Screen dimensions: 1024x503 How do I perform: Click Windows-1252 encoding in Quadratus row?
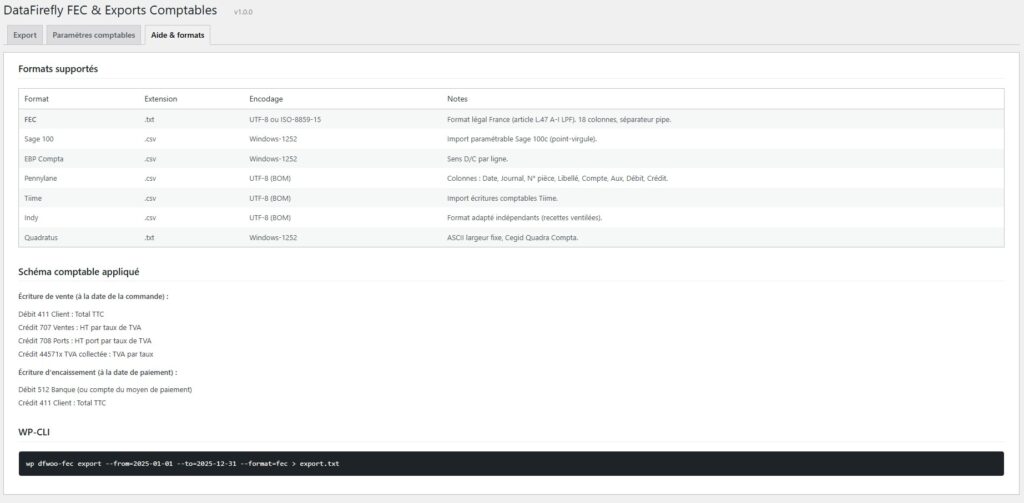[273, 238]
